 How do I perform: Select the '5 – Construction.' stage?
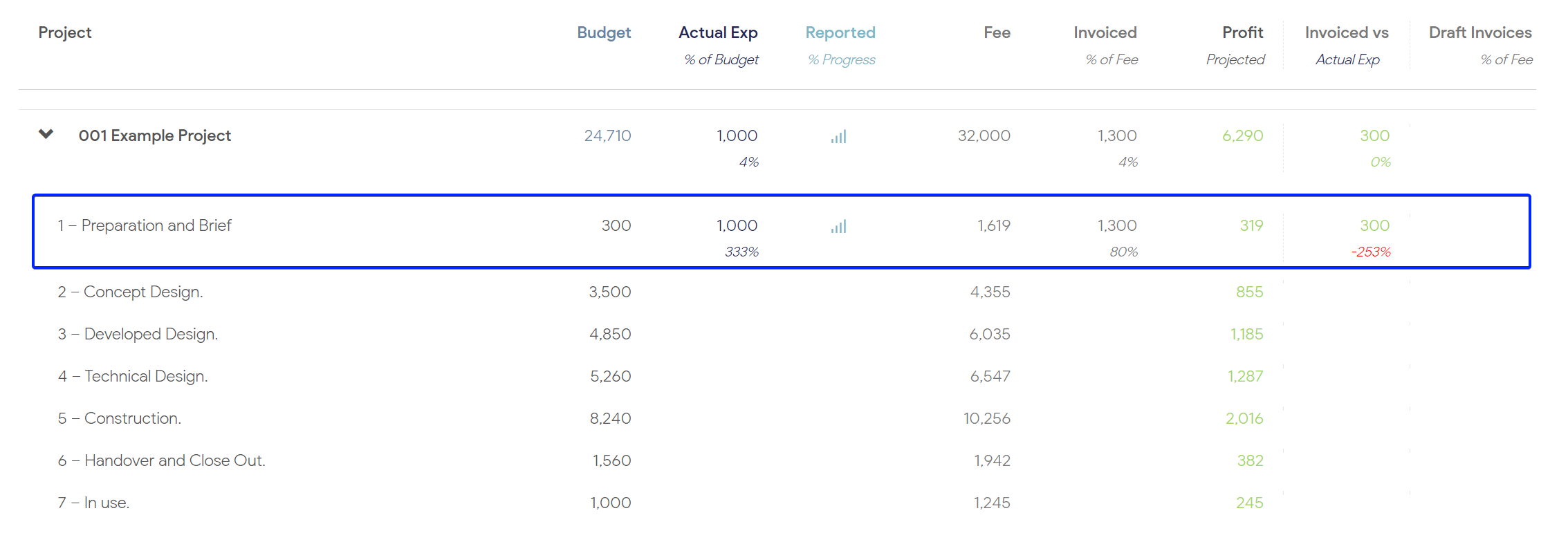coord(119,418)
